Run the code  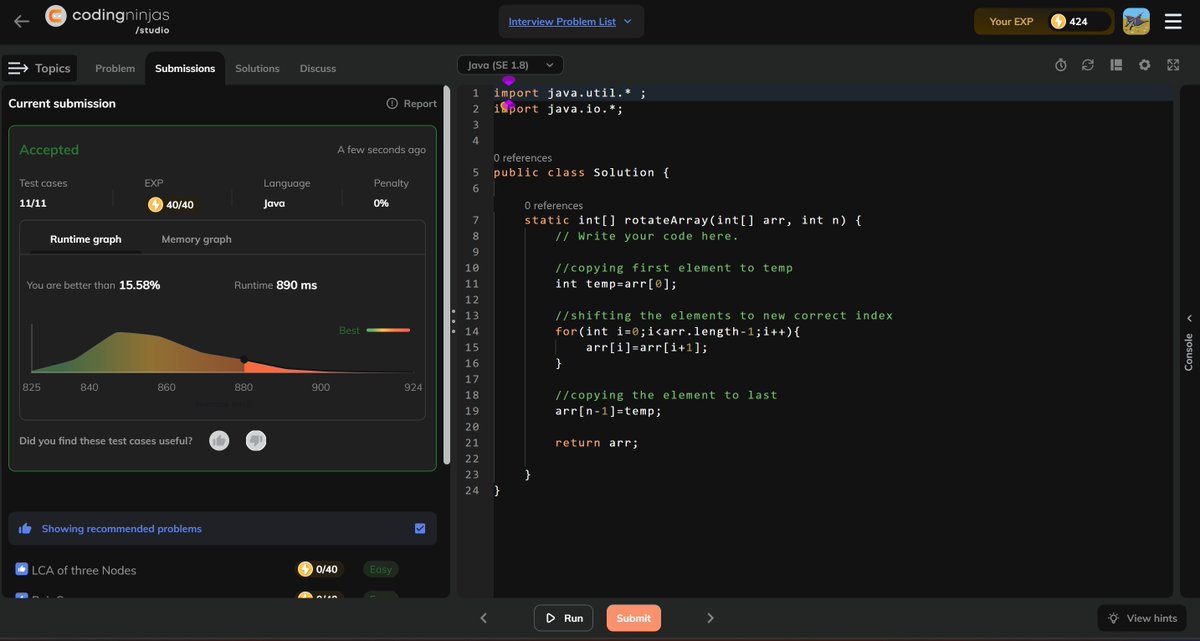click(563, 618)
